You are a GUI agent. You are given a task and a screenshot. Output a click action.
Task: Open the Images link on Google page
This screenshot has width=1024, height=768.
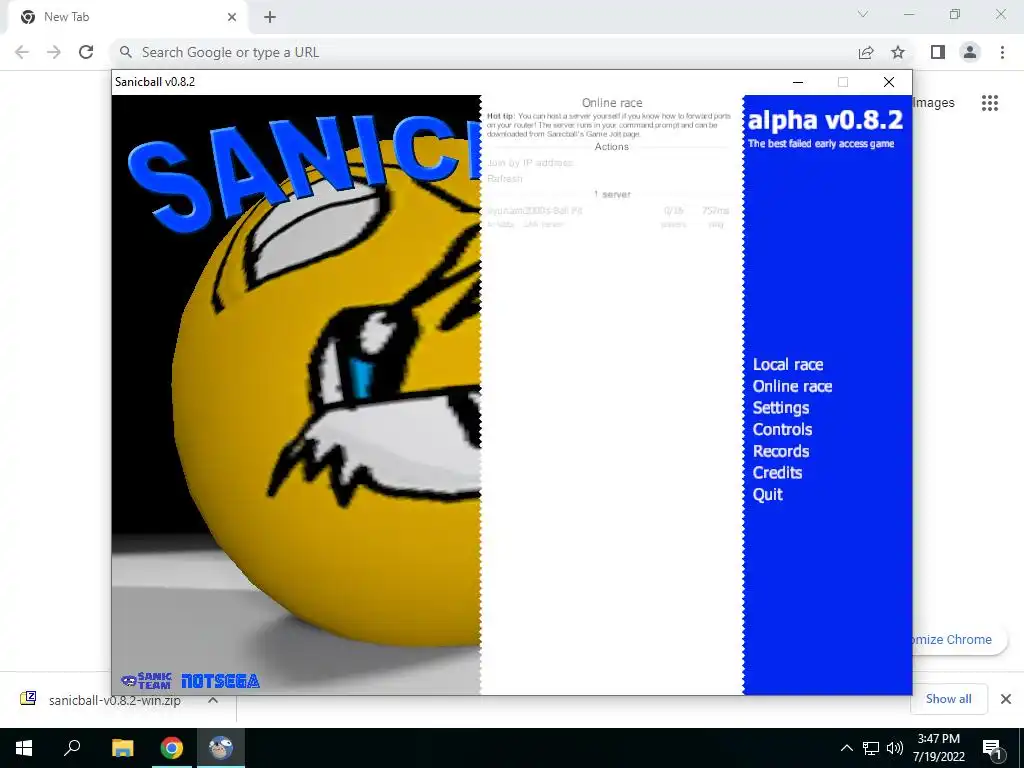tap(934, 103)
